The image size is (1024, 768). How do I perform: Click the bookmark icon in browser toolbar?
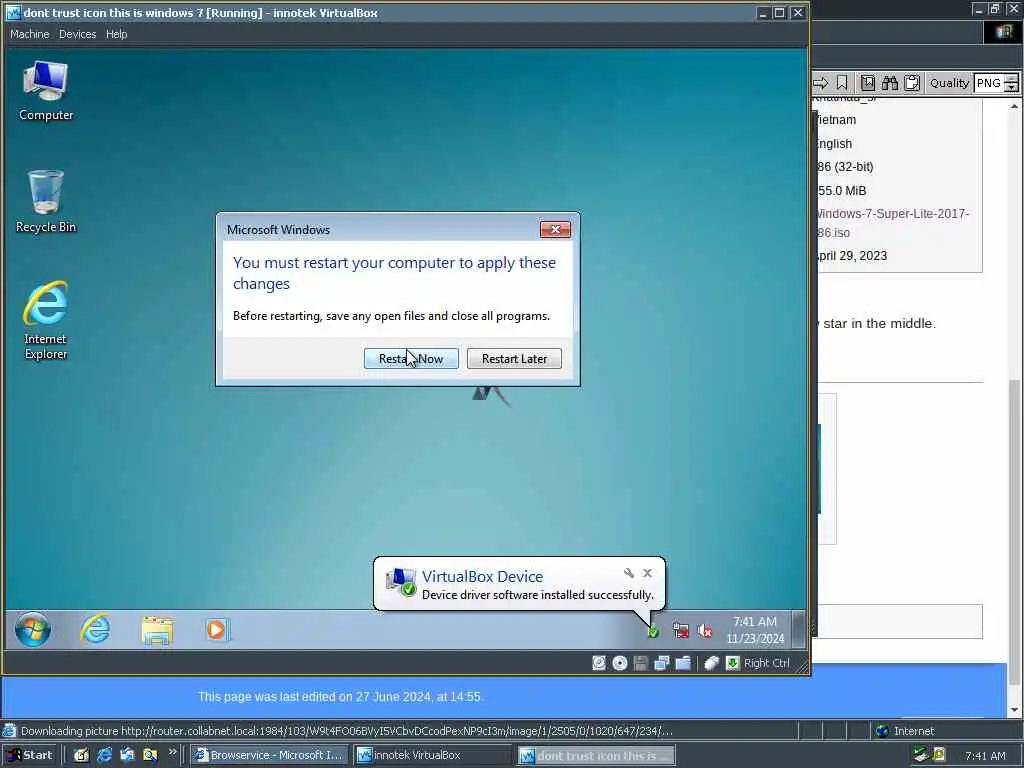(x=842, y=83)
